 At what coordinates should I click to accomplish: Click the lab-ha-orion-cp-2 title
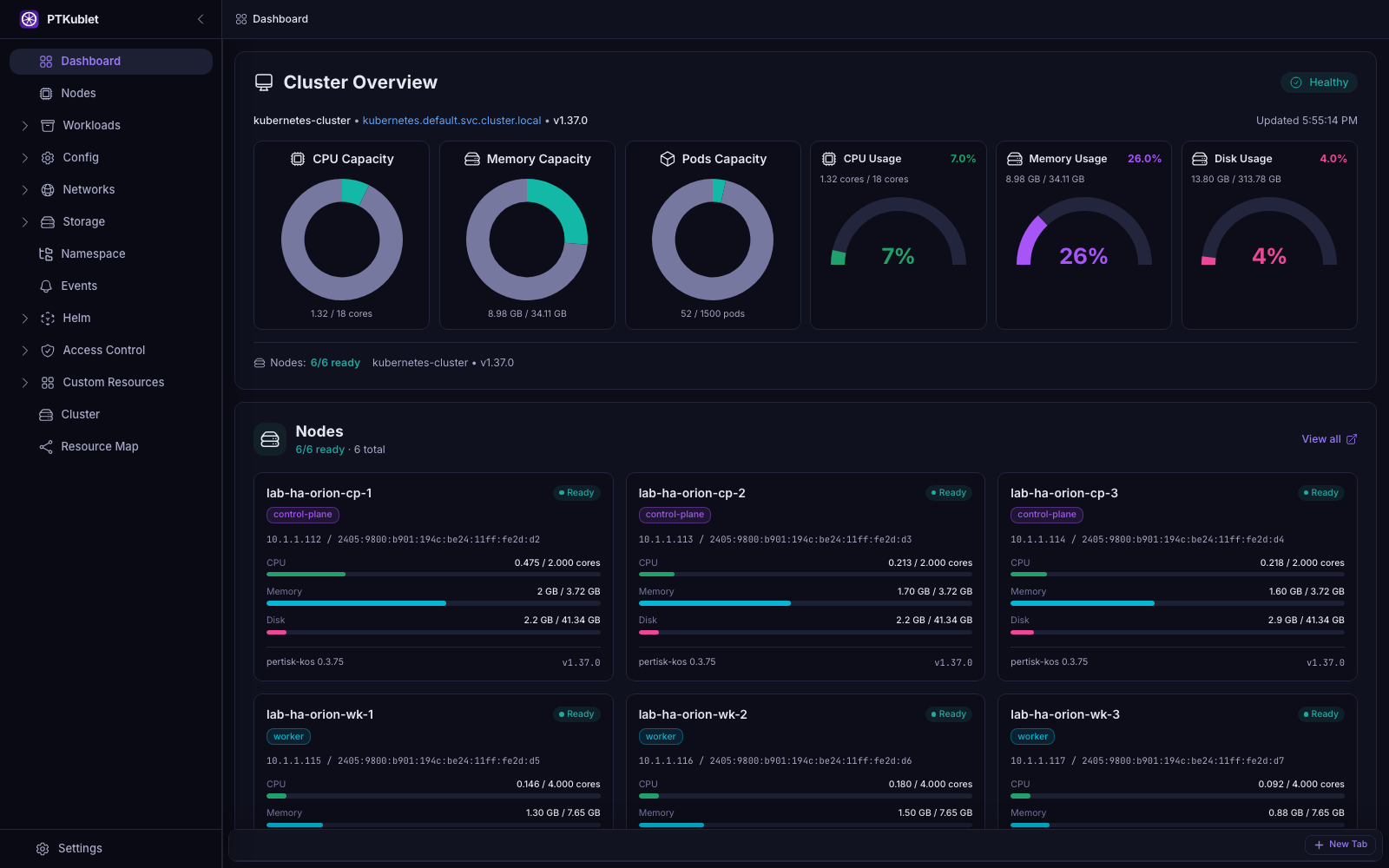click(692, 493)
